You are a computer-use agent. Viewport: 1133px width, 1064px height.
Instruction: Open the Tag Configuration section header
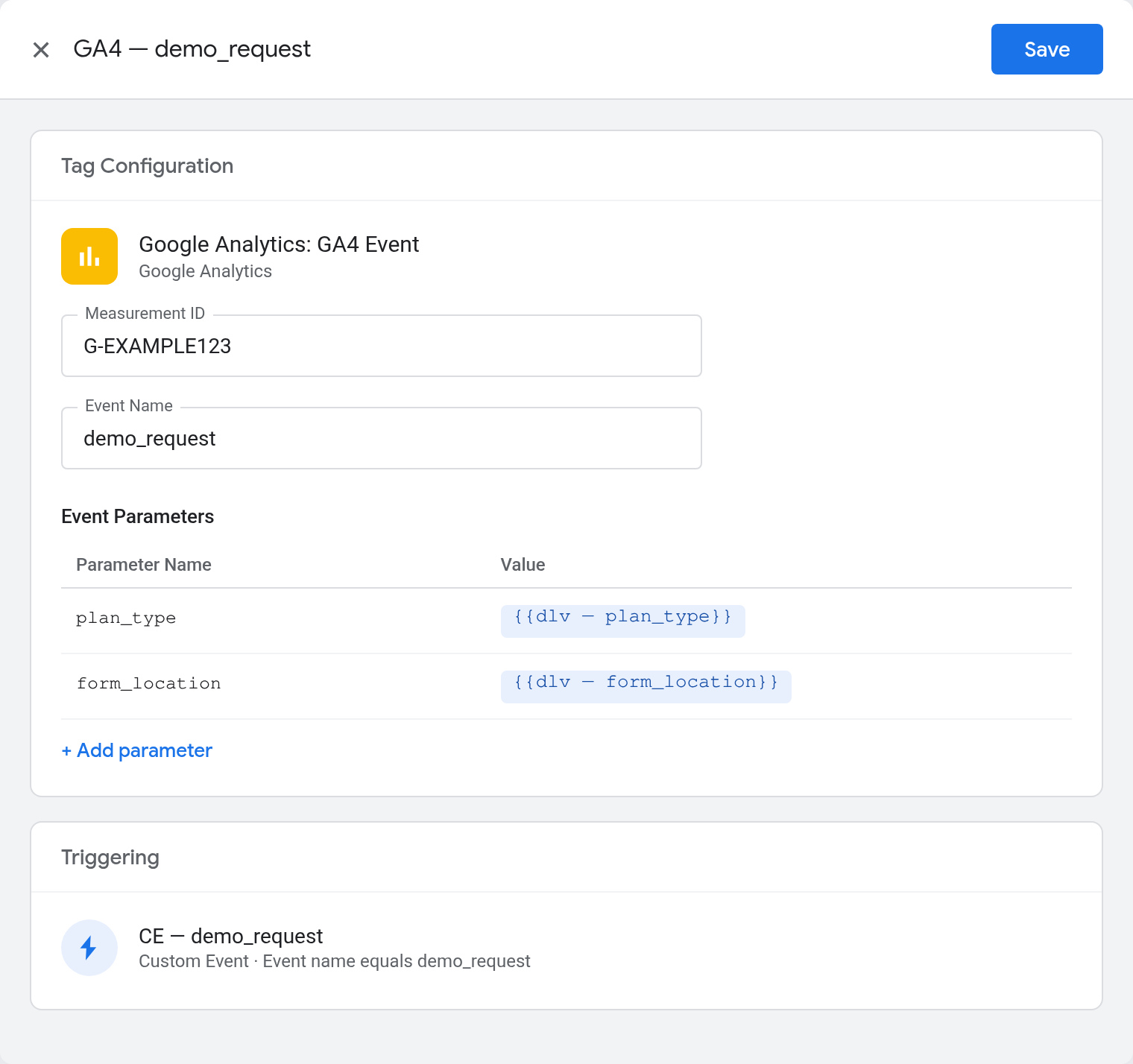148,165
